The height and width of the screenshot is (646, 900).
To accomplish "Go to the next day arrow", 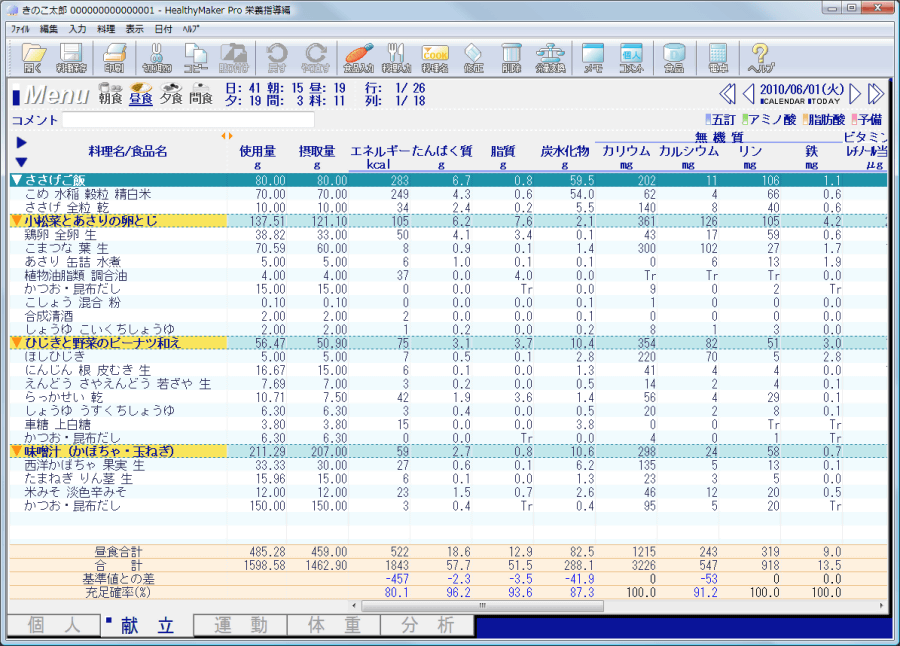I will [x=855, y=94].
